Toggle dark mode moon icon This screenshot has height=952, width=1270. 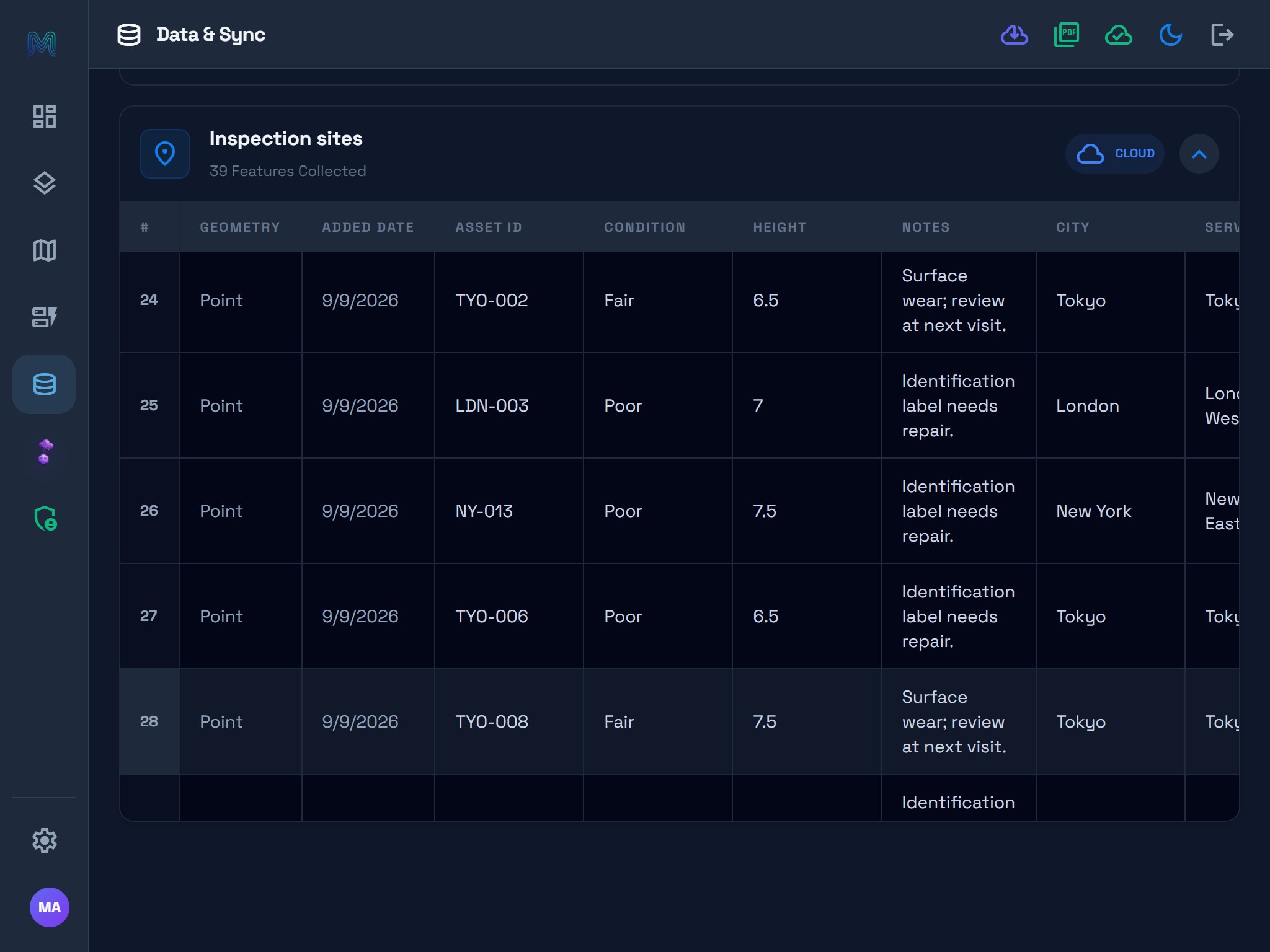pos(1171,35)
